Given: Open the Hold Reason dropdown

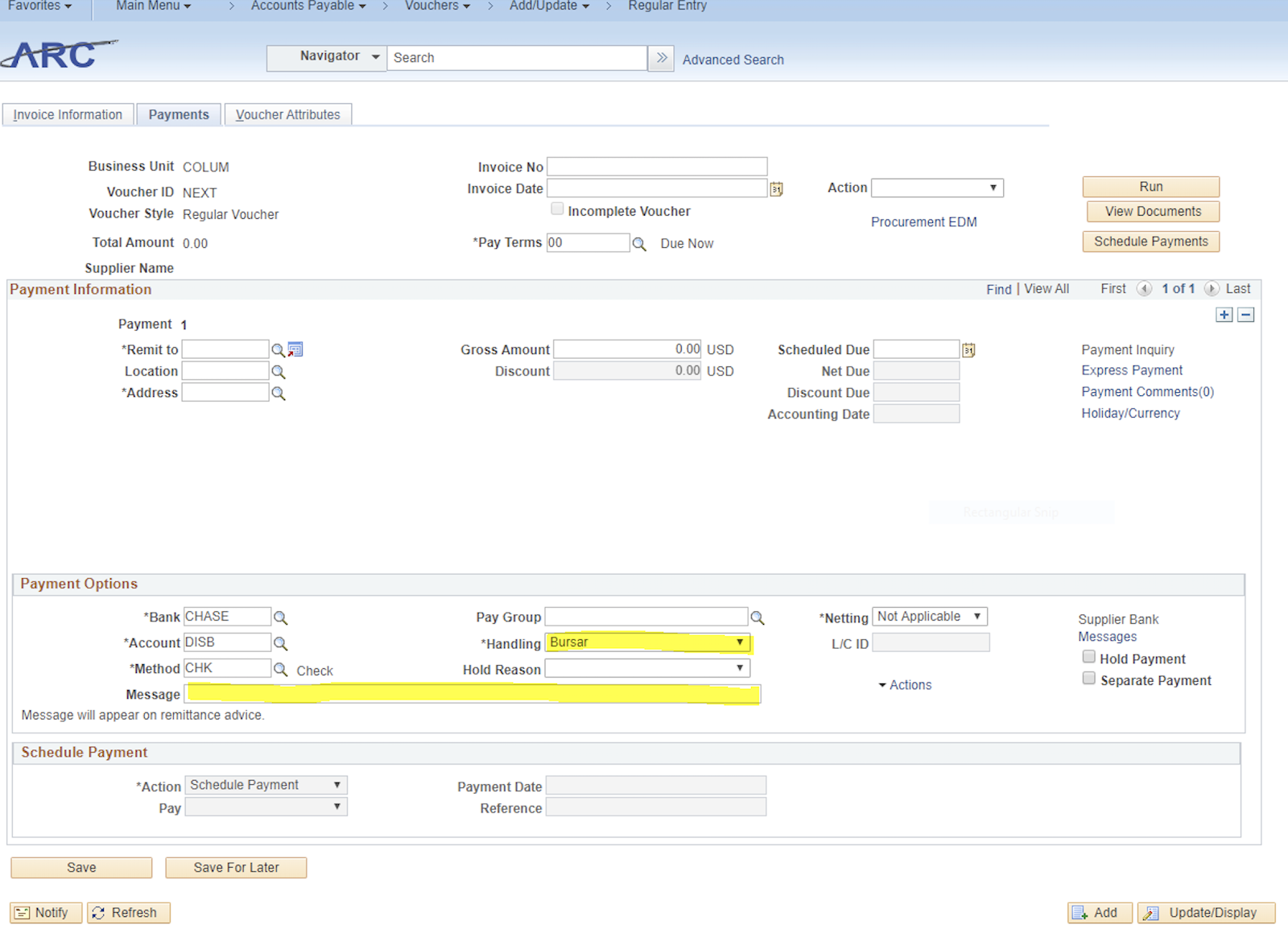Looking at the screenshot, I should (x=648, y=668).
